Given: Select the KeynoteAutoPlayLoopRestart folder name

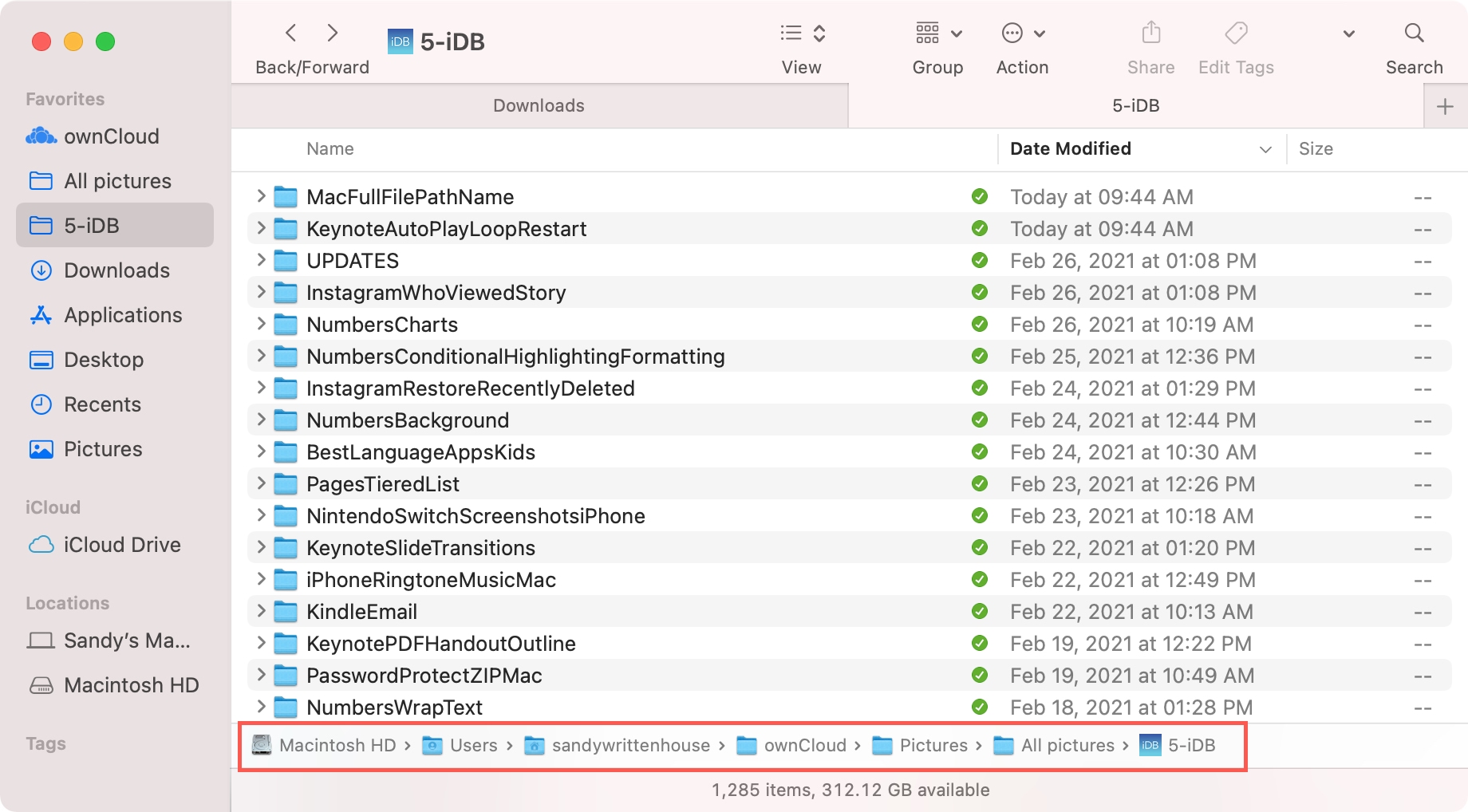Looking at the screenshot, I should [x=447, y=229].
